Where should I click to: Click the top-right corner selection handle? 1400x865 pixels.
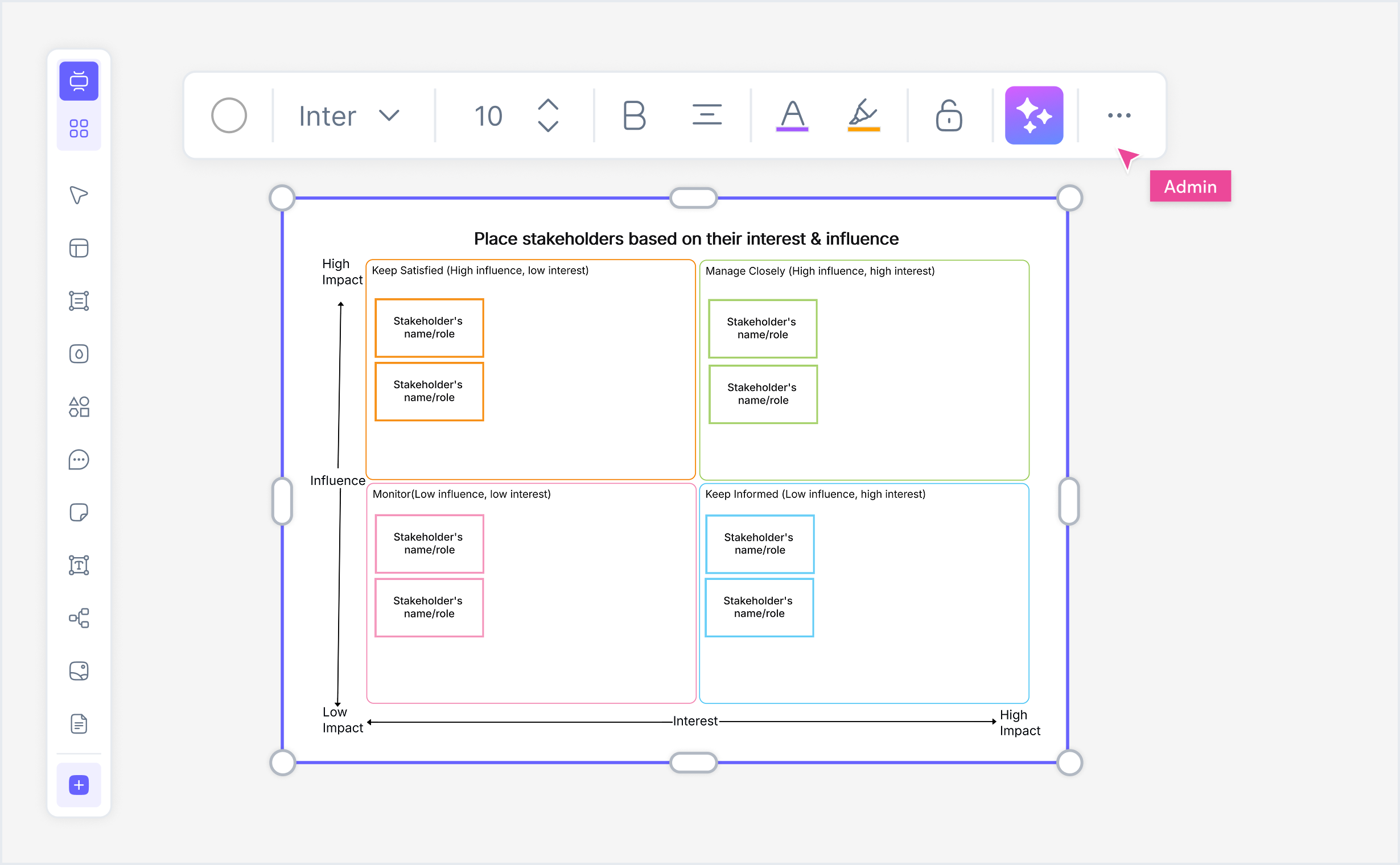(x=1069, y=198)
